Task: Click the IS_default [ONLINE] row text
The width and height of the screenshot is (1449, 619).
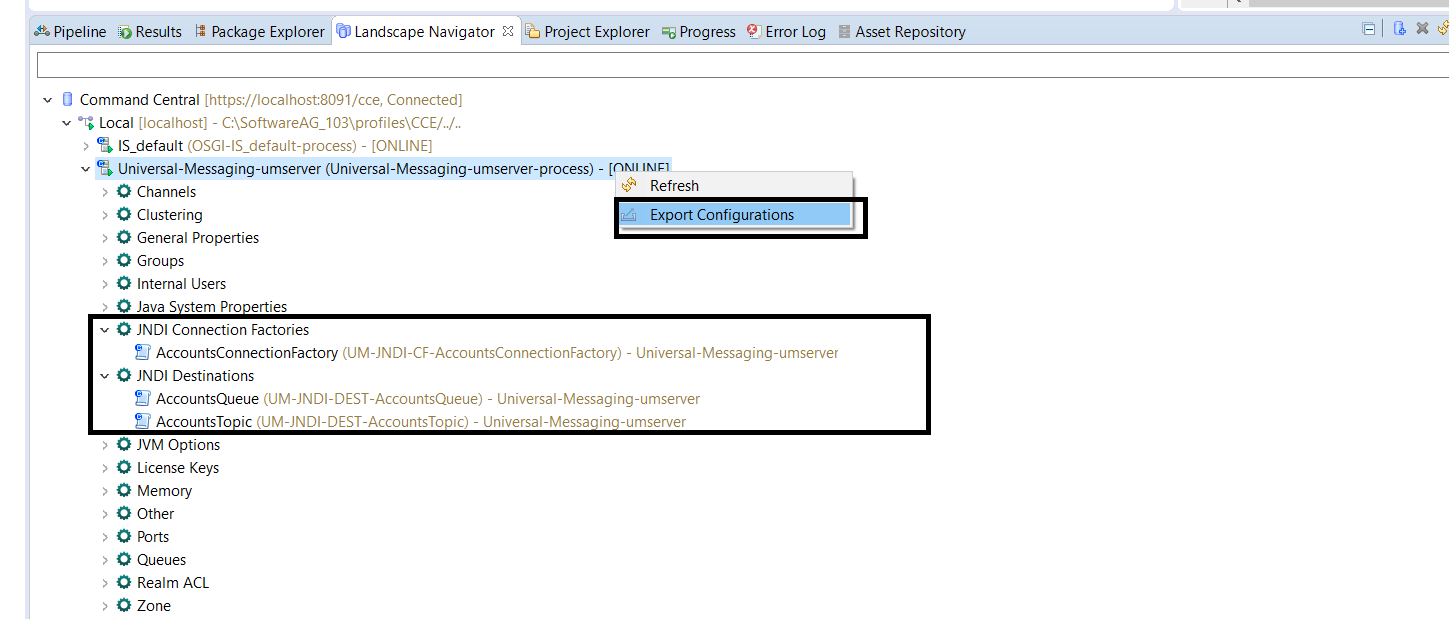Action: 275,146
